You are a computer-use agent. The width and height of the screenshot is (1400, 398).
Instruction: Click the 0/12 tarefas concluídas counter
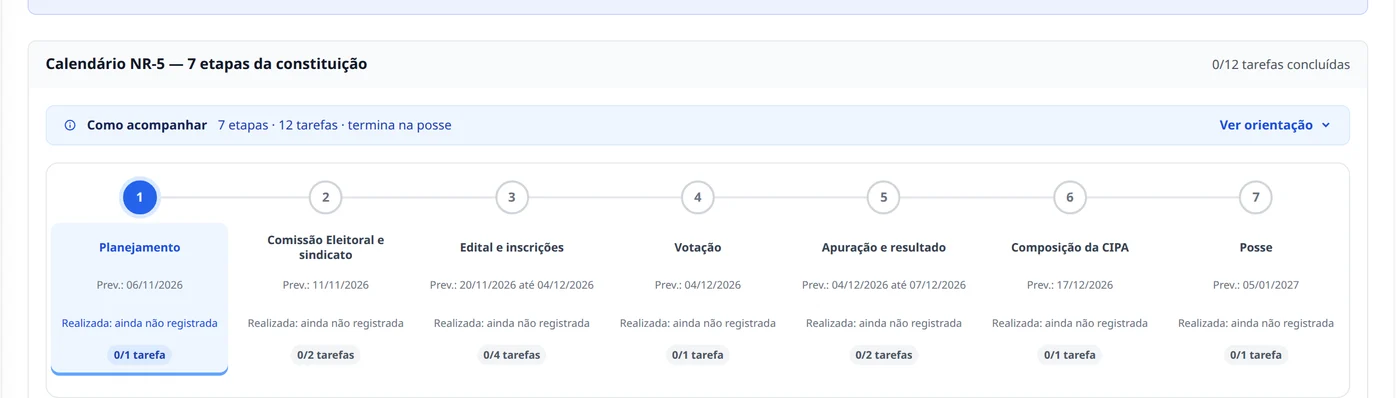pyautogui.click(x=1281, y=65)
